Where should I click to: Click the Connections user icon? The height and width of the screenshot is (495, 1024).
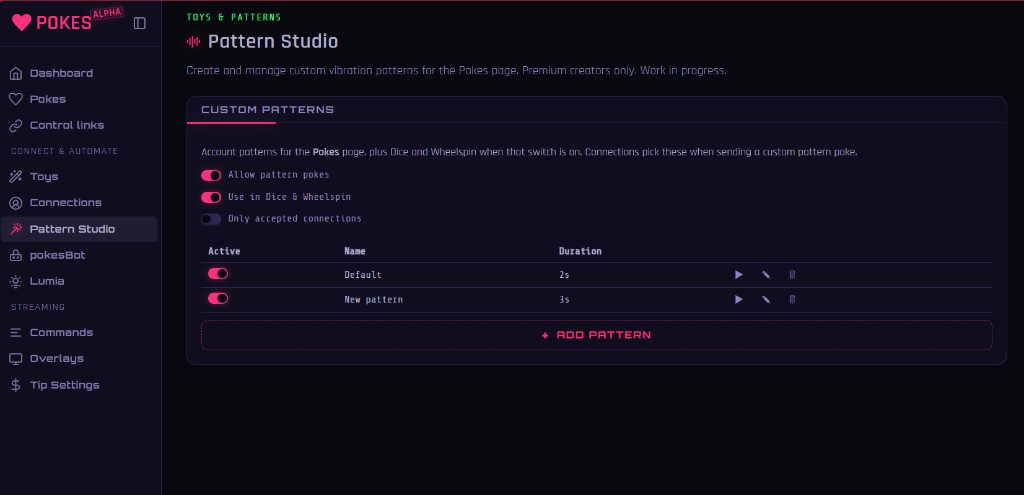[16, 202]
